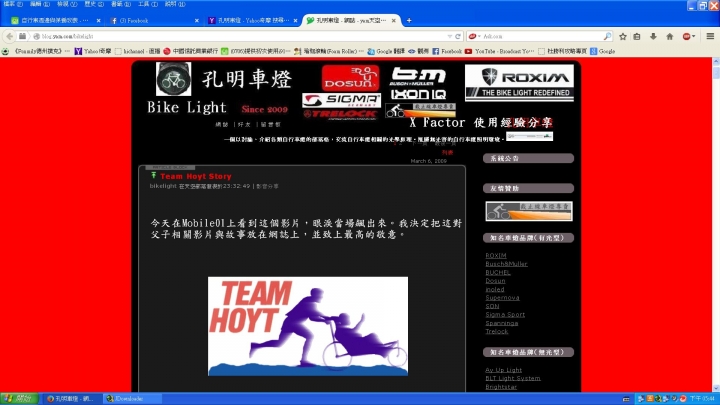Open the URL history dropdown arrow
This screenshot has width=720, height=405.
[450, 36]
